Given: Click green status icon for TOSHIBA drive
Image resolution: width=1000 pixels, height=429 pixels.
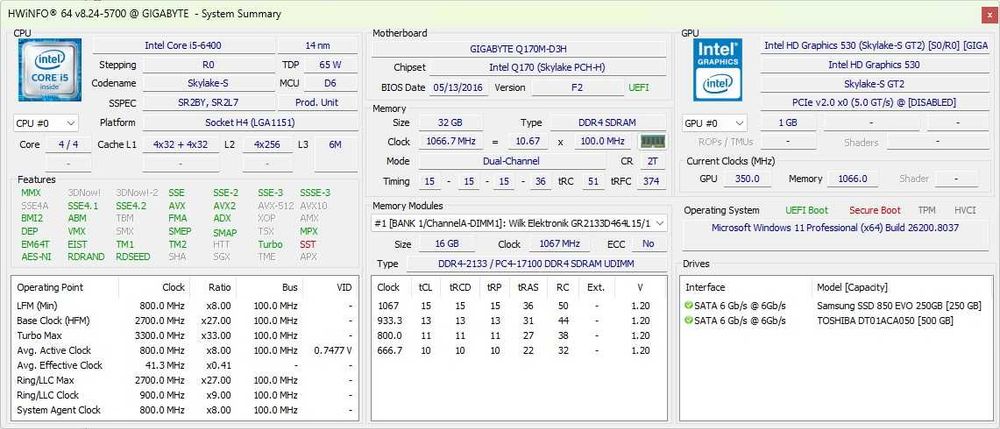Looking at the screenshot, I should [x=689, y=321].
